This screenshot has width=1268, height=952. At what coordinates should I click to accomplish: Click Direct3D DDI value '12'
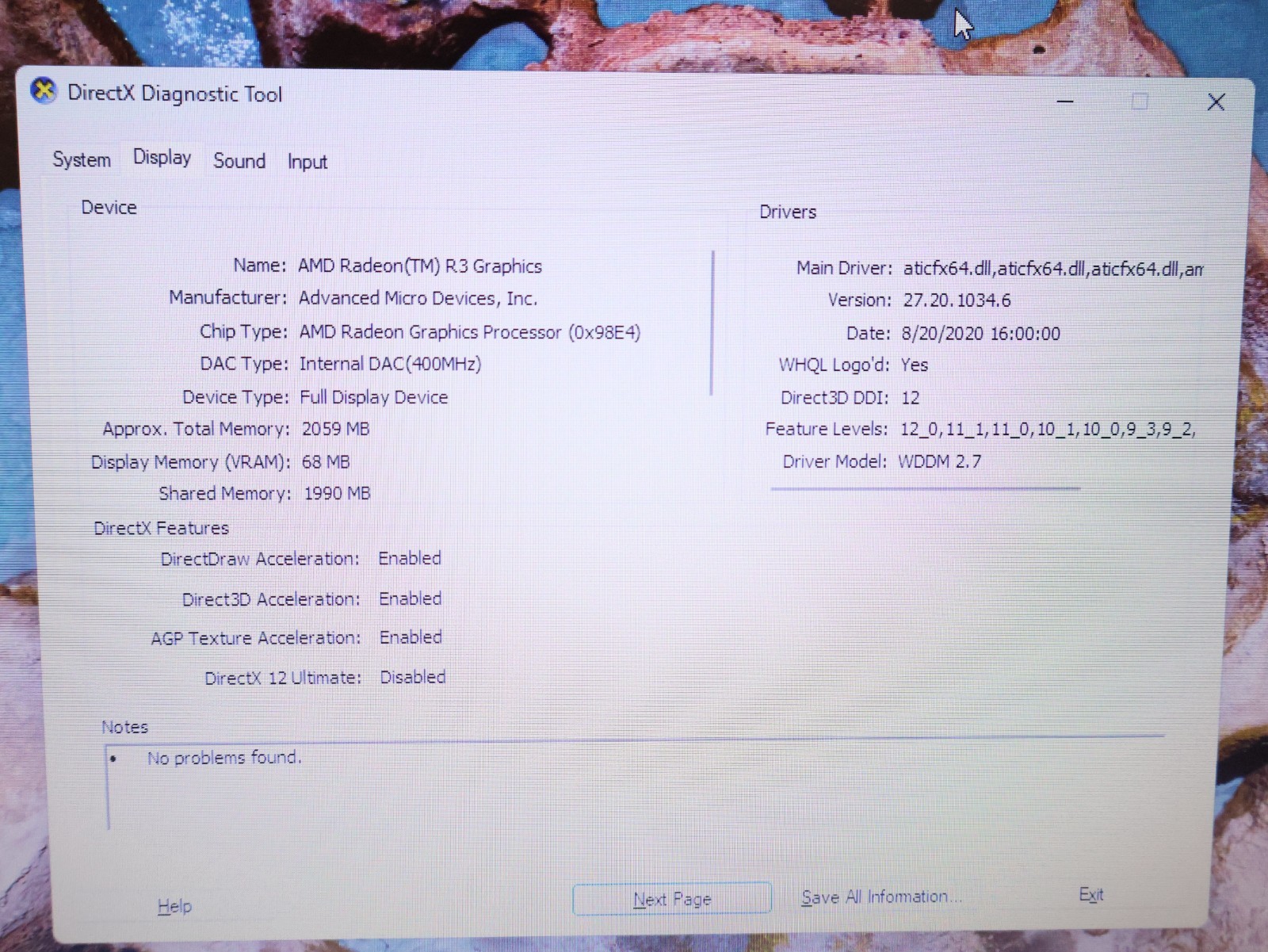911,398
